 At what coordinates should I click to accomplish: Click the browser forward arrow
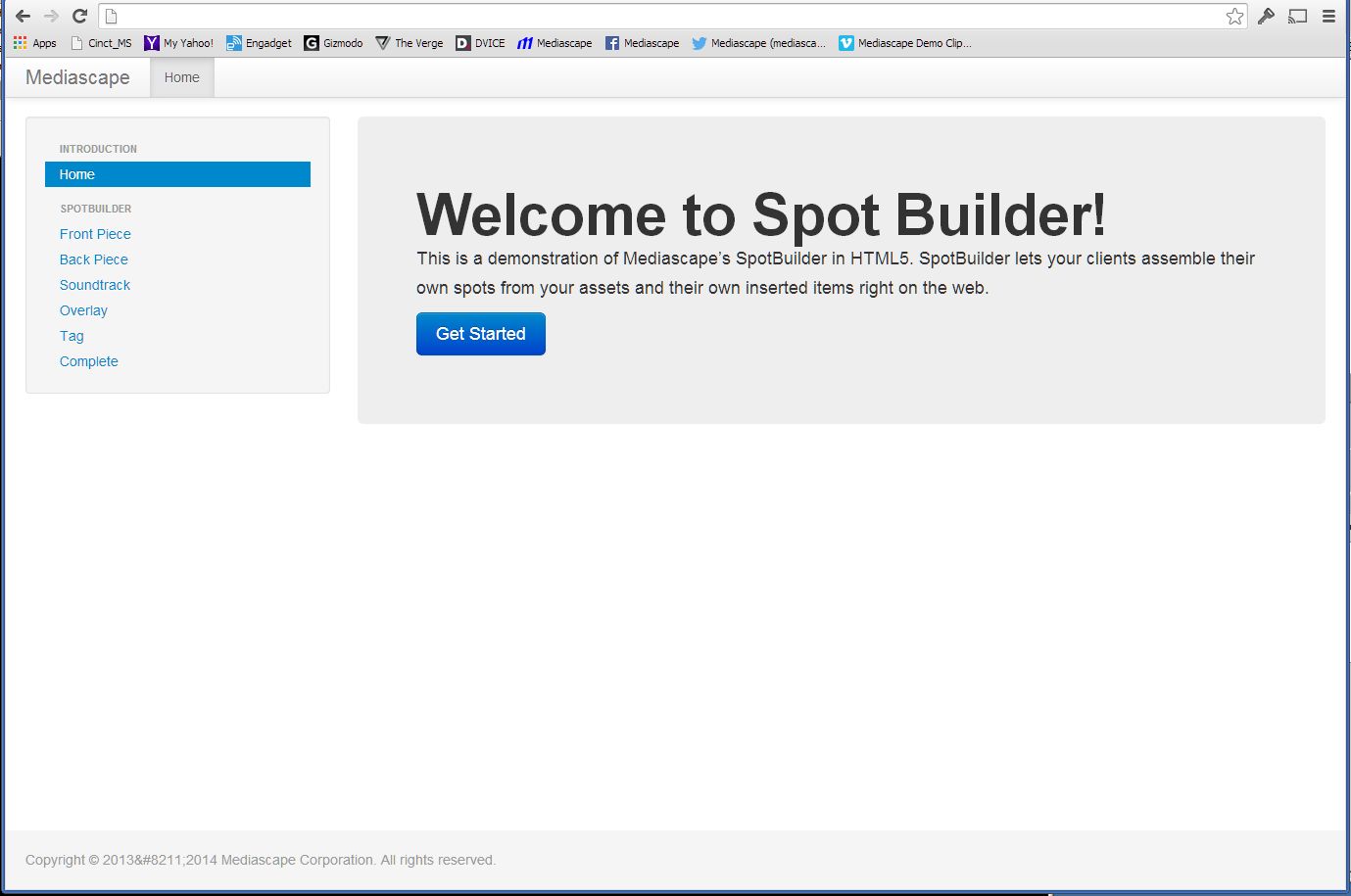51,16
